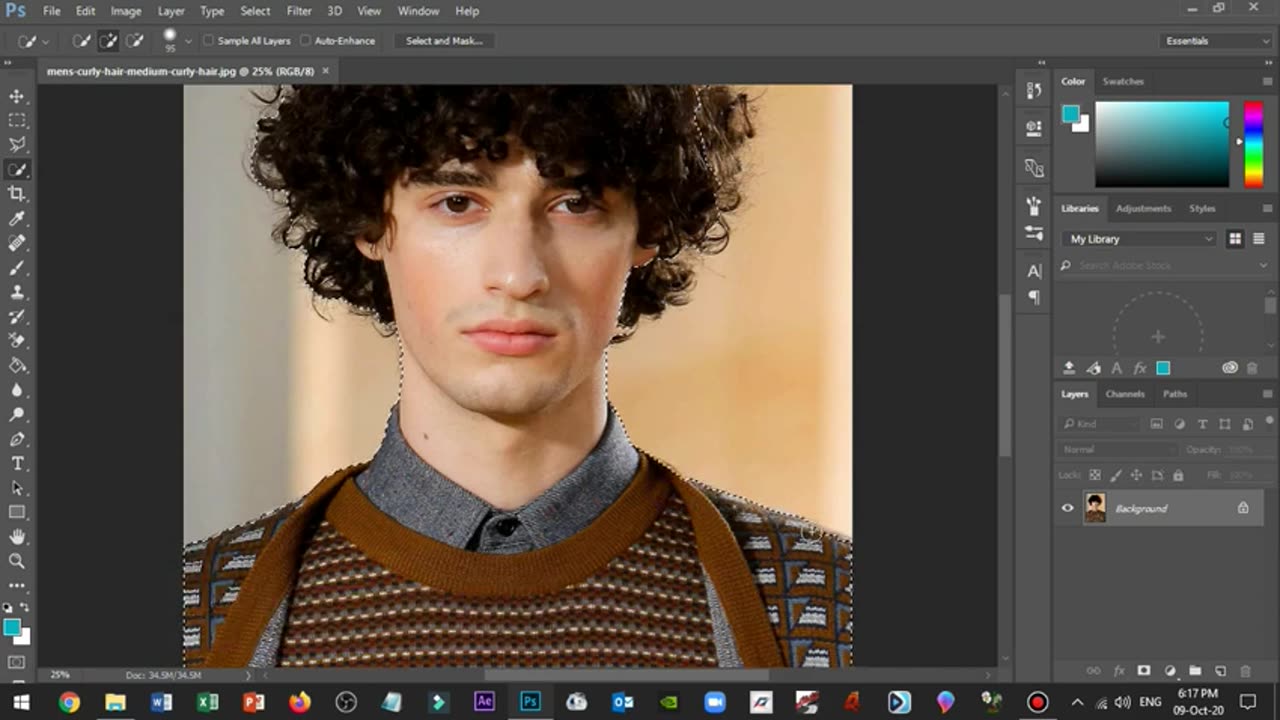Select the Dodge tool

click(17, 414)
